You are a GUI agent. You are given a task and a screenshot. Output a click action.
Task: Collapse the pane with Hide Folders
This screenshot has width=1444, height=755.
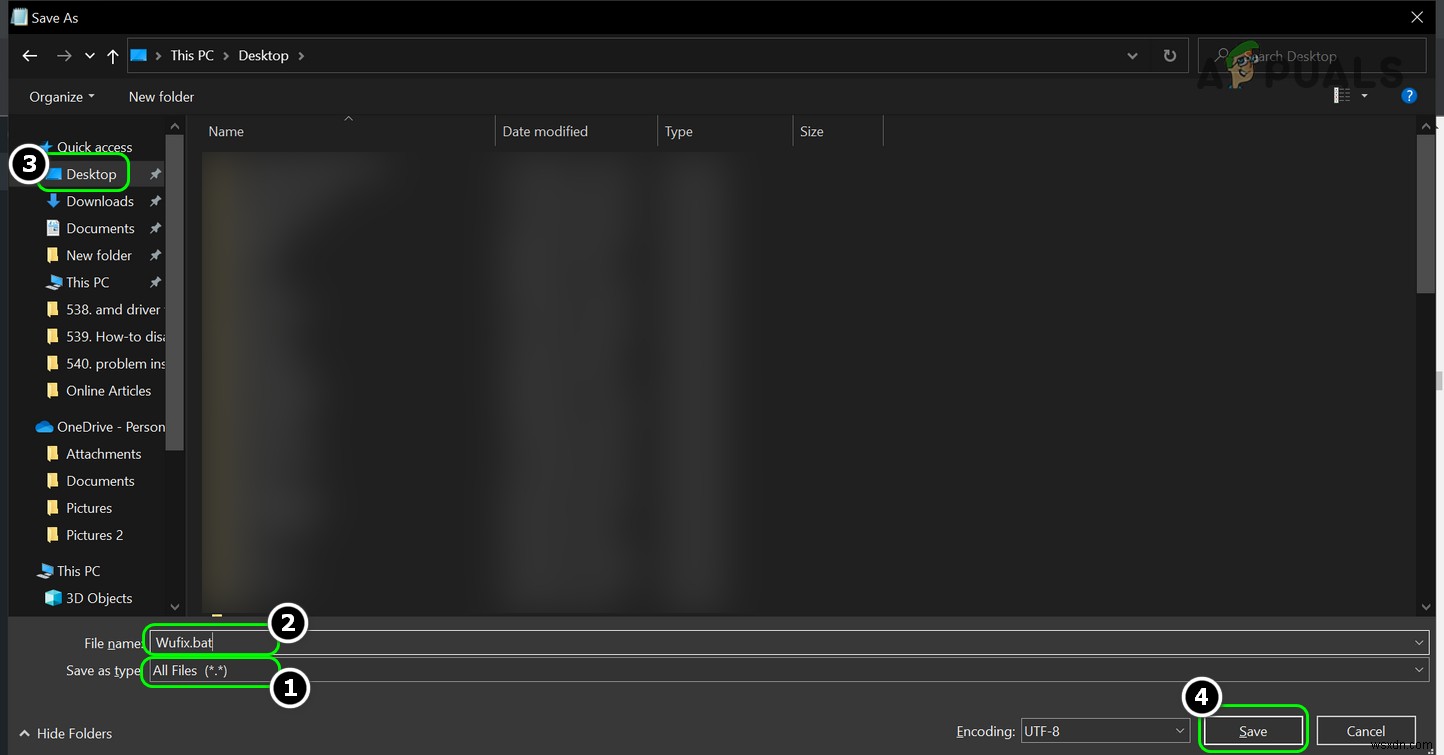point(66,734)
